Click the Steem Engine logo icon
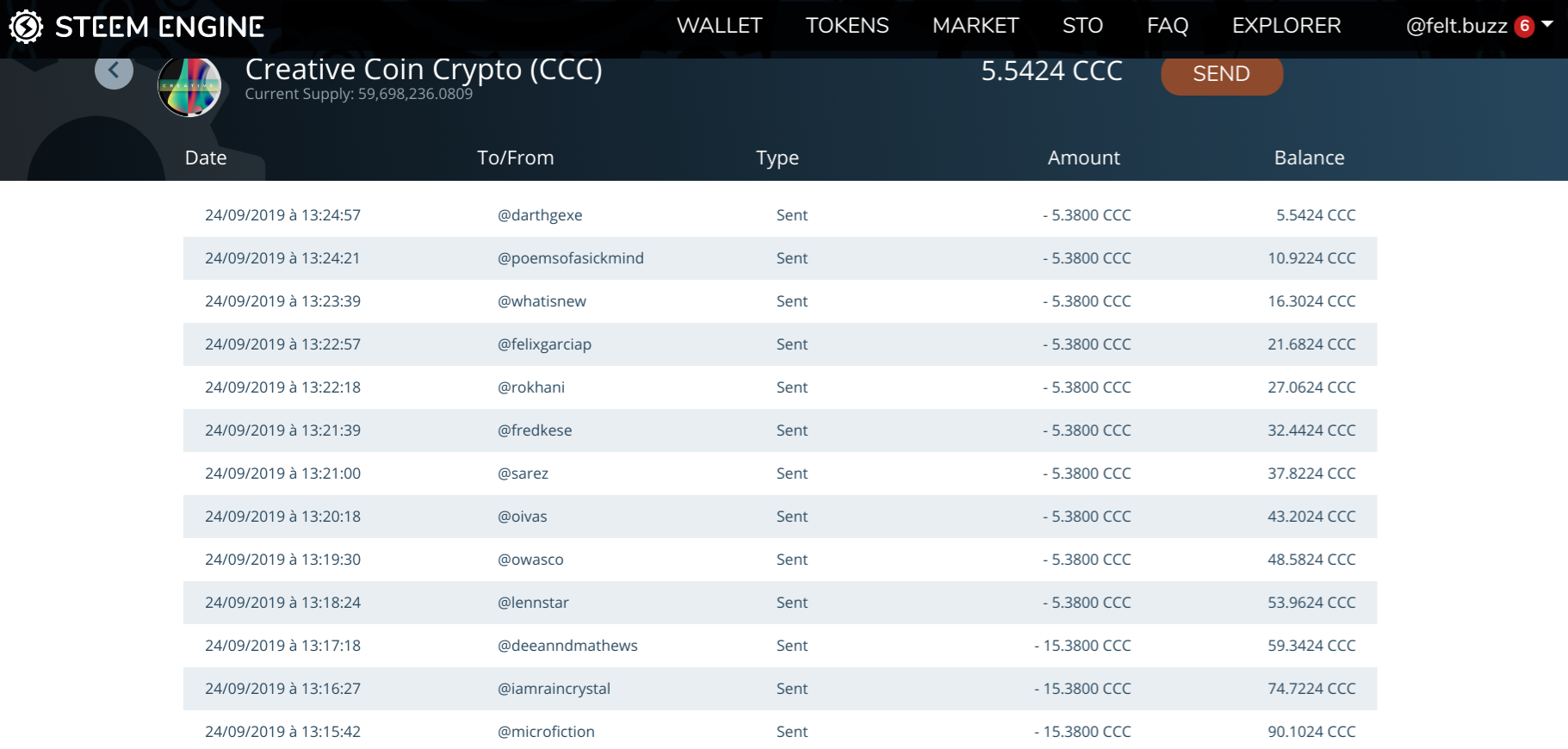The width and height of the screenshot is (1568, 749). point(26,27)
